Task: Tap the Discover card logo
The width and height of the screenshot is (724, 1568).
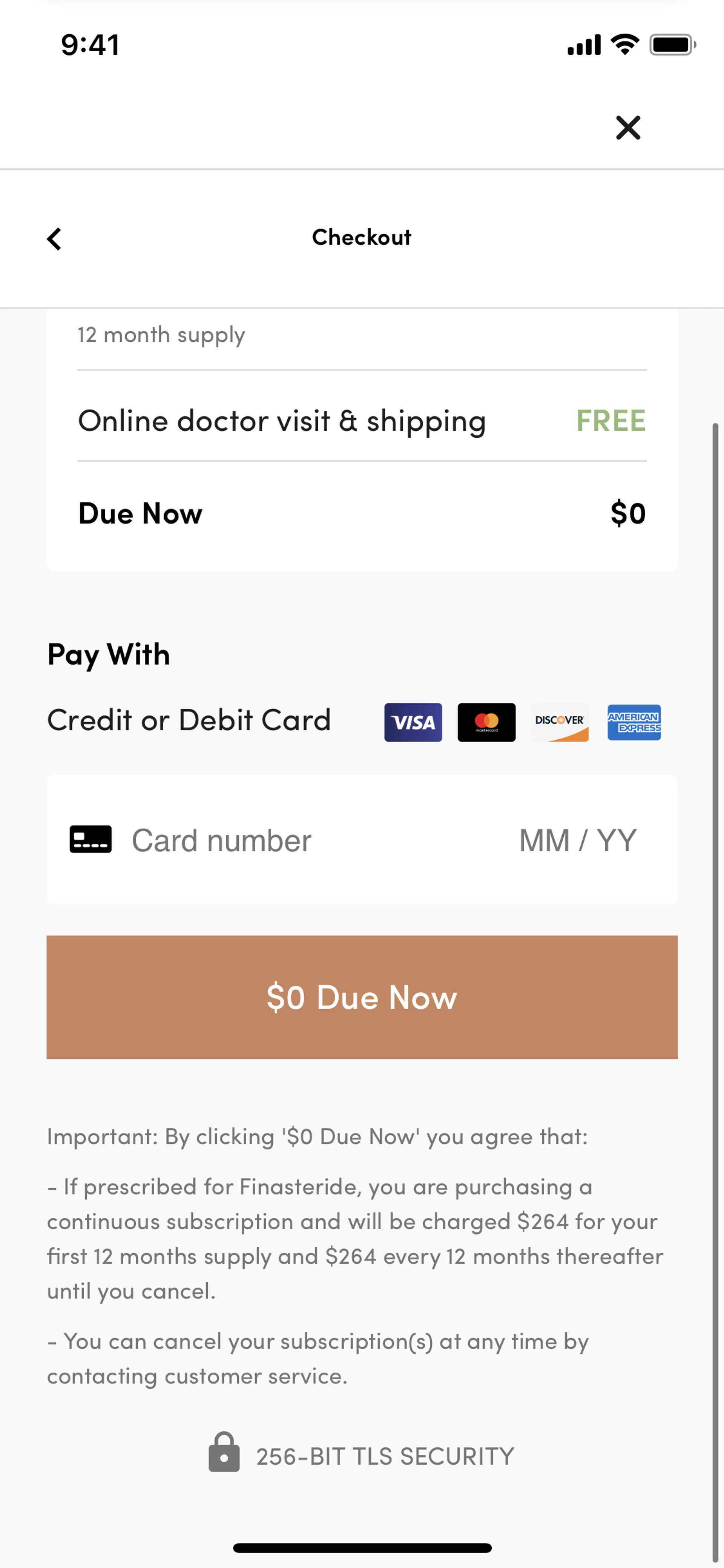Action: [x=560, y=723]
